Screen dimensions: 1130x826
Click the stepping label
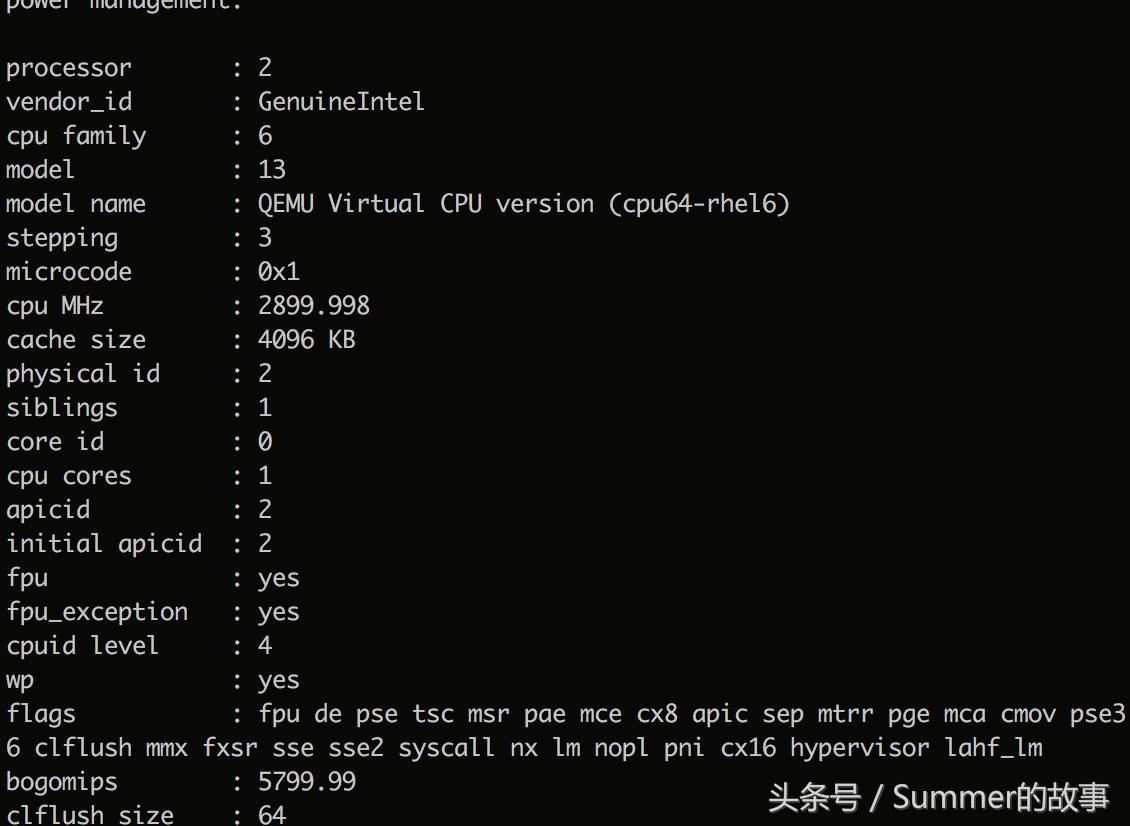(x=62, y=238)
